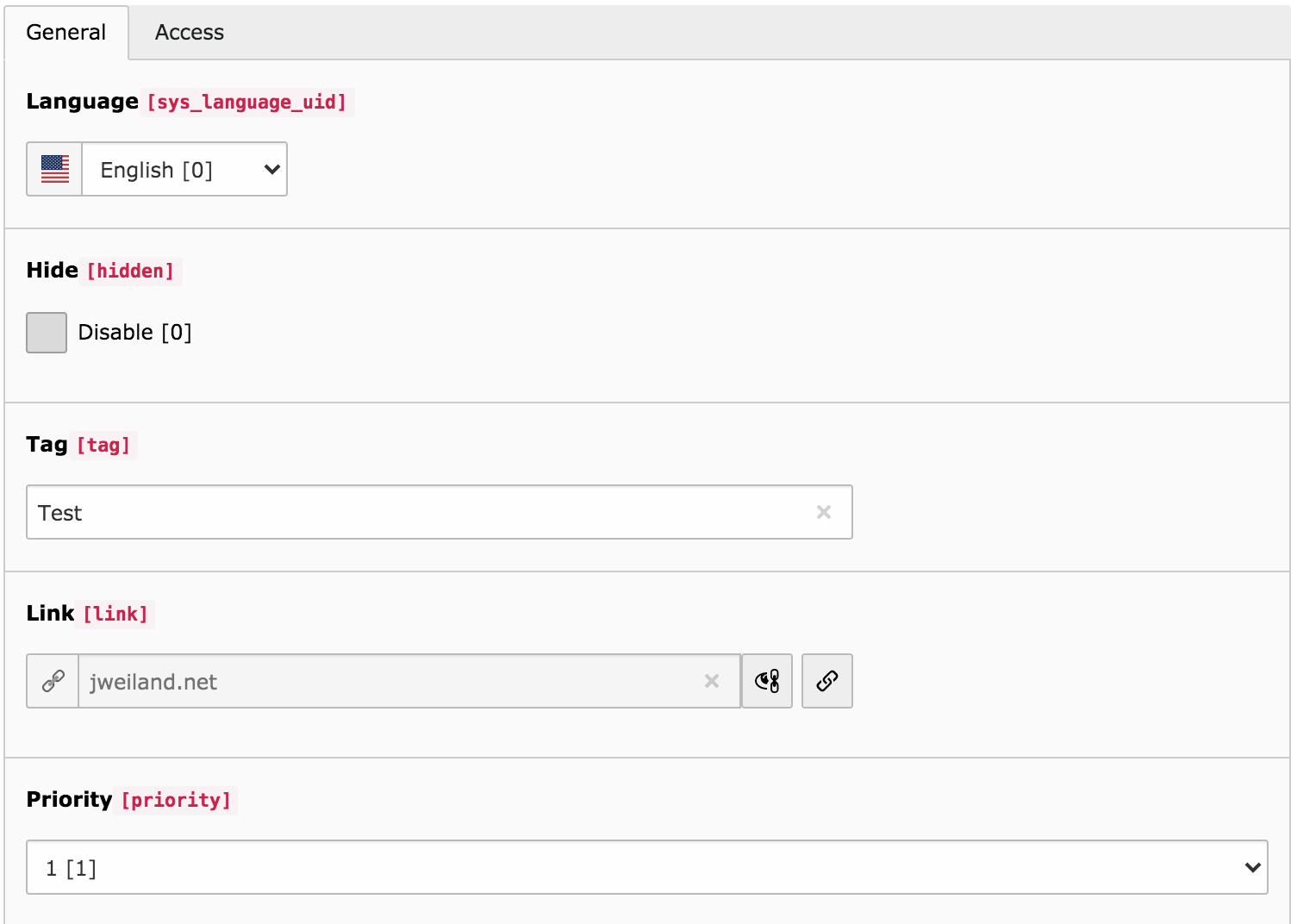Open the English [0] language dropdown

tap(184, 170)
